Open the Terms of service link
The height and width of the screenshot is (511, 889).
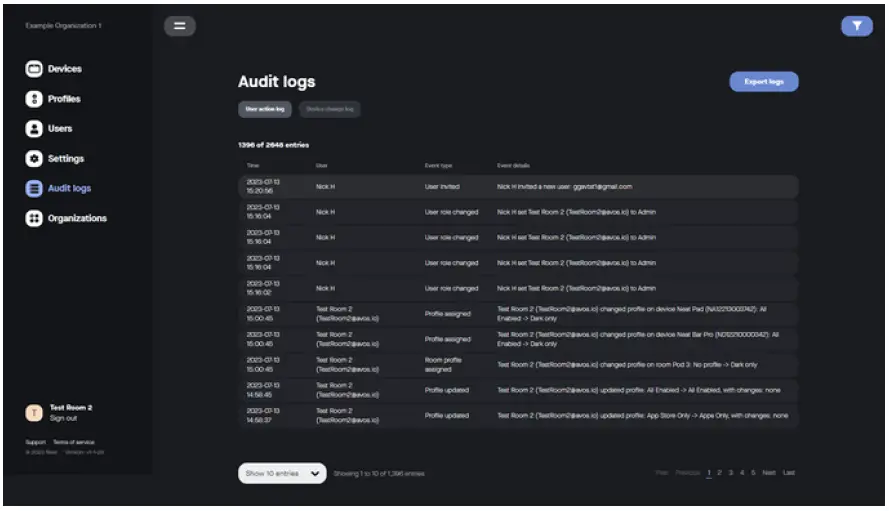(73, 442)
